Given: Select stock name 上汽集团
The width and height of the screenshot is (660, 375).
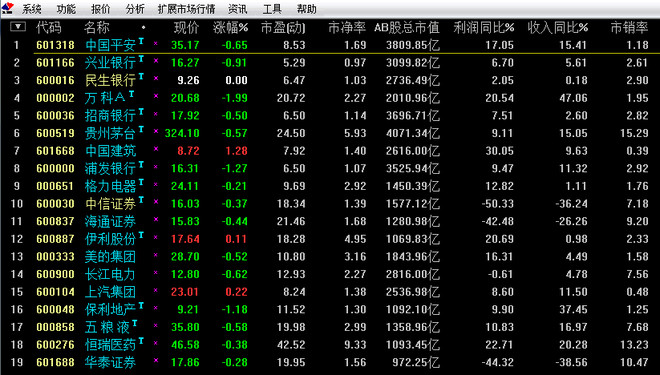Looking at the screenshot, I should click(110, 292).
